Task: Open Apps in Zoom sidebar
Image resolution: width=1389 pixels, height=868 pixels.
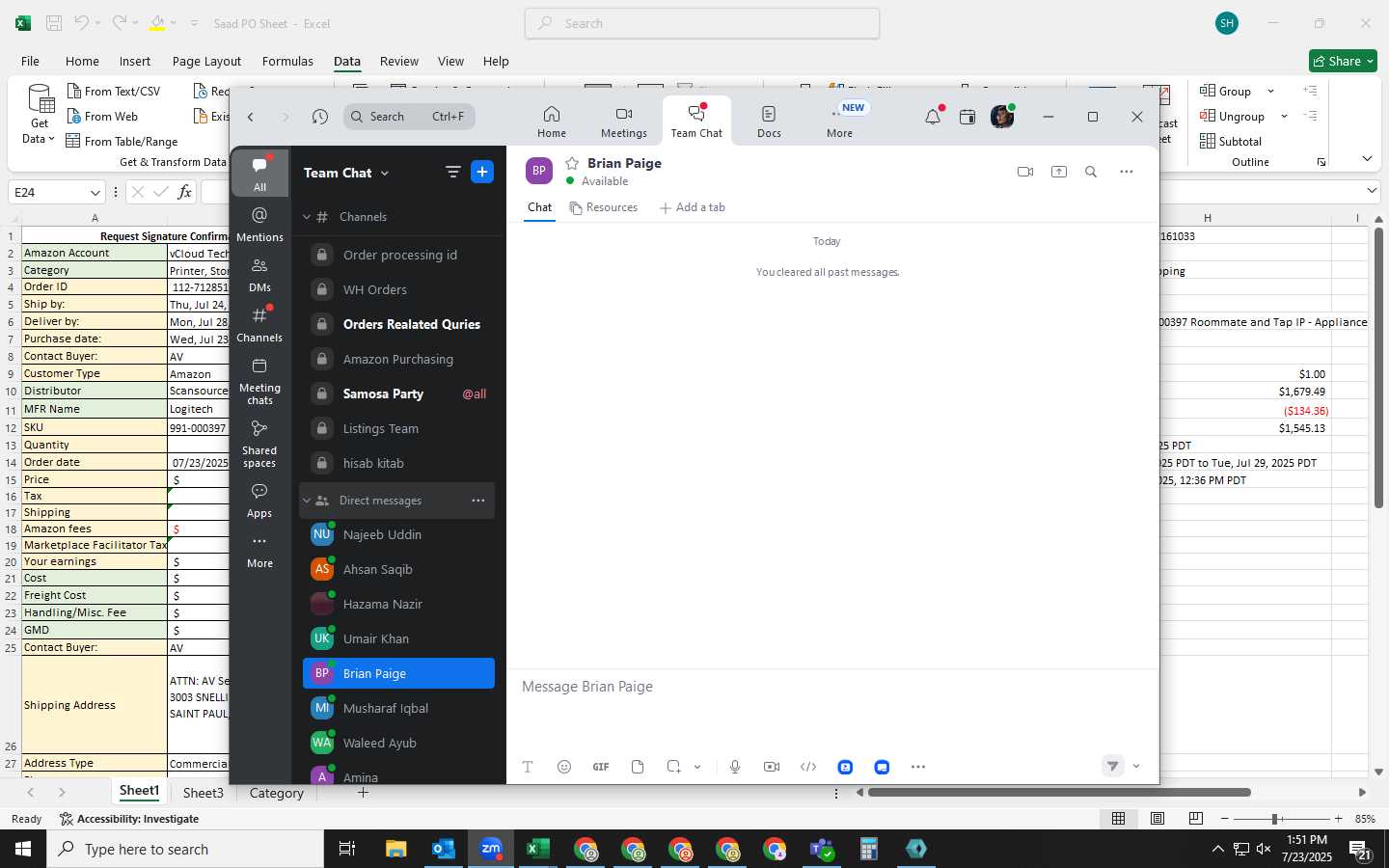Action: (259, 500)
